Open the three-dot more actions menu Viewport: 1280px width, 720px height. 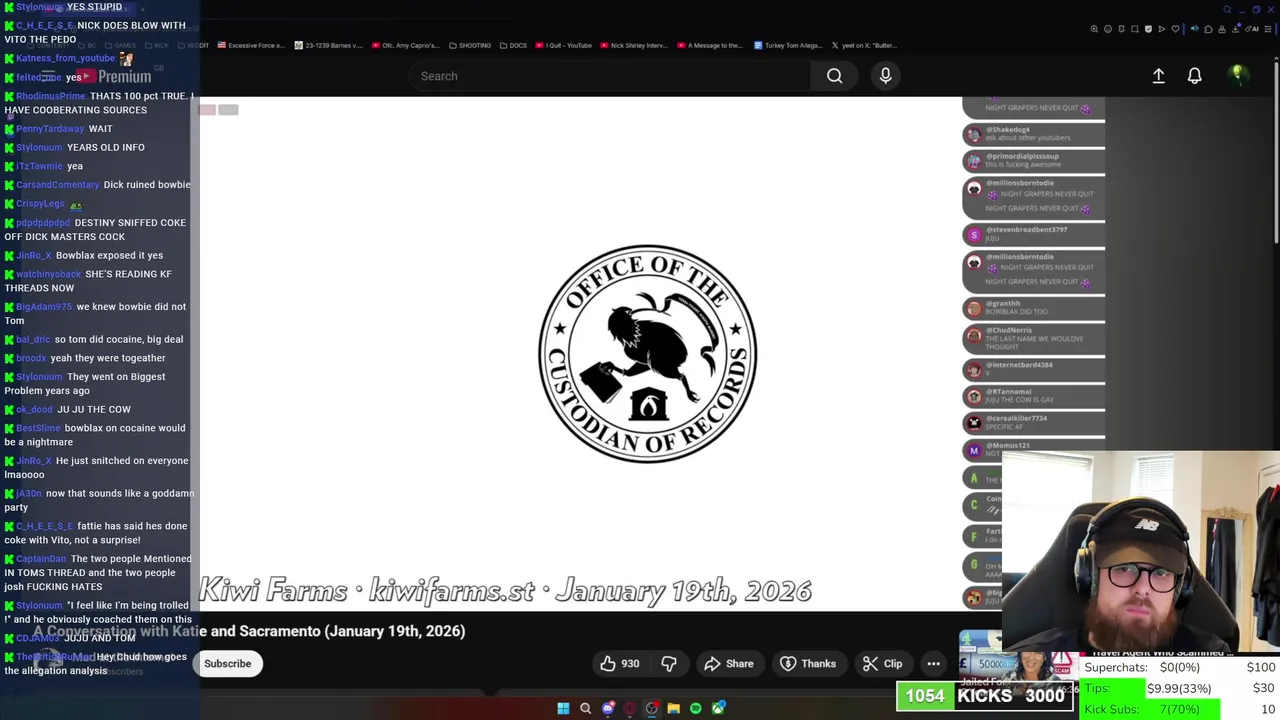pyautogui.click(x=933, y=664)
